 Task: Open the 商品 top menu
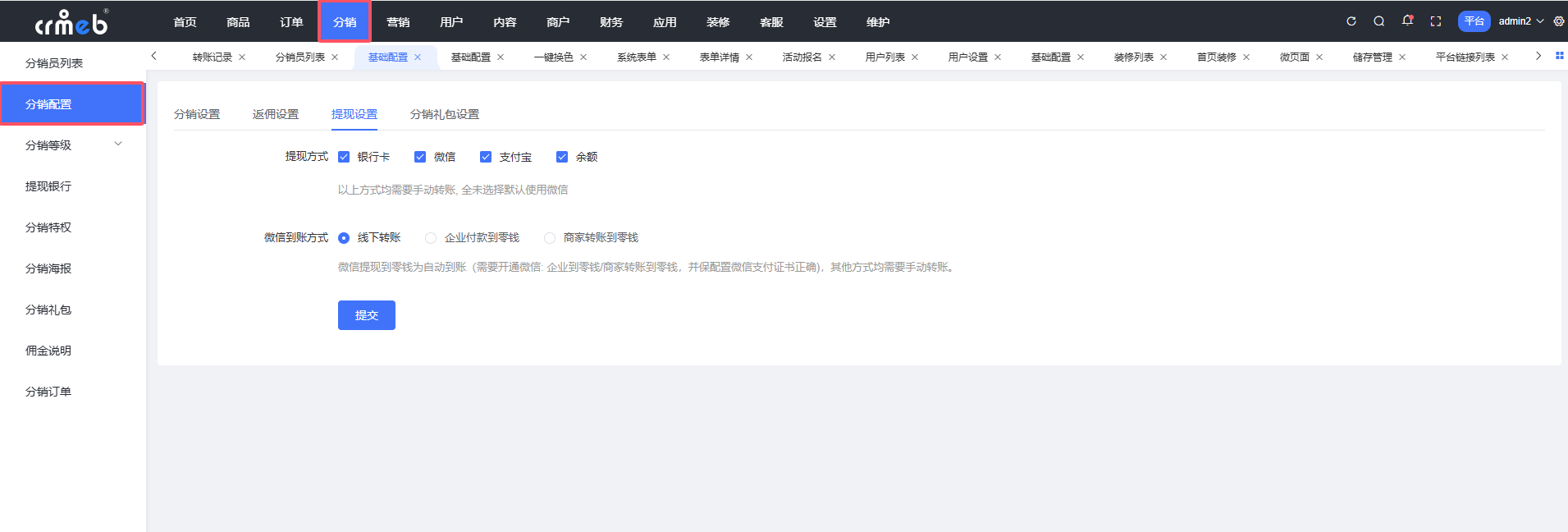[239, 22]
